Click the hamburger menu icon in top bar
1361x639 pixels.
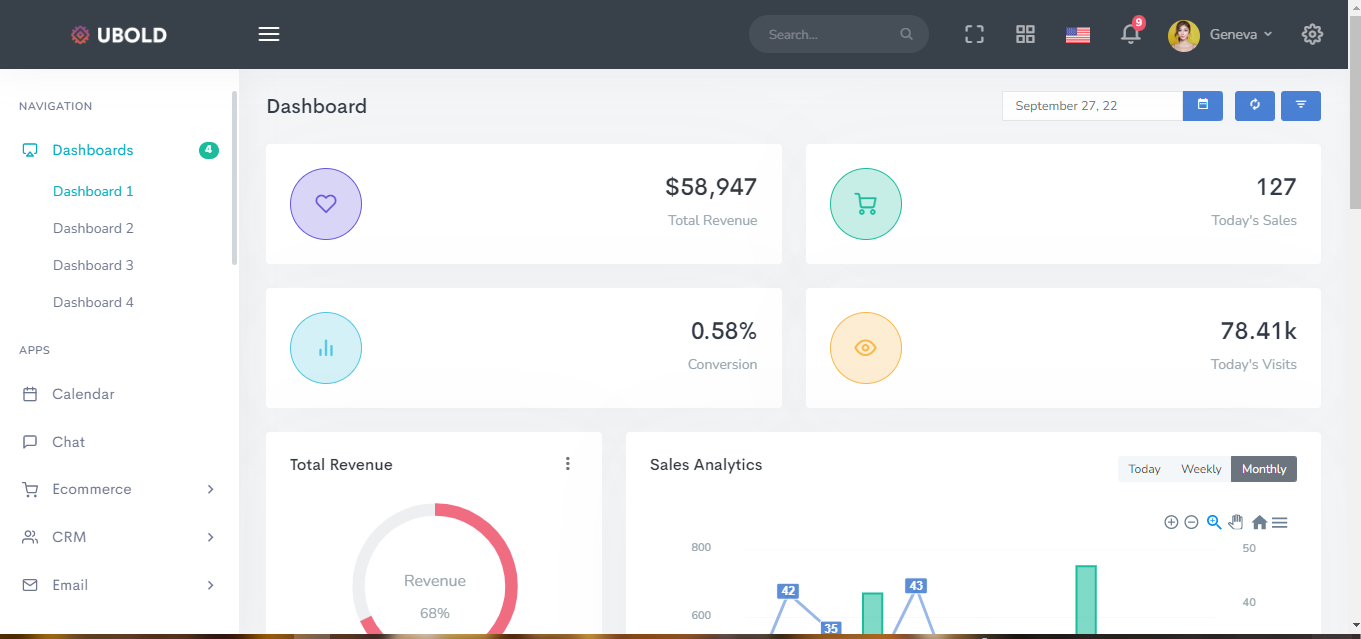[268, 34]
